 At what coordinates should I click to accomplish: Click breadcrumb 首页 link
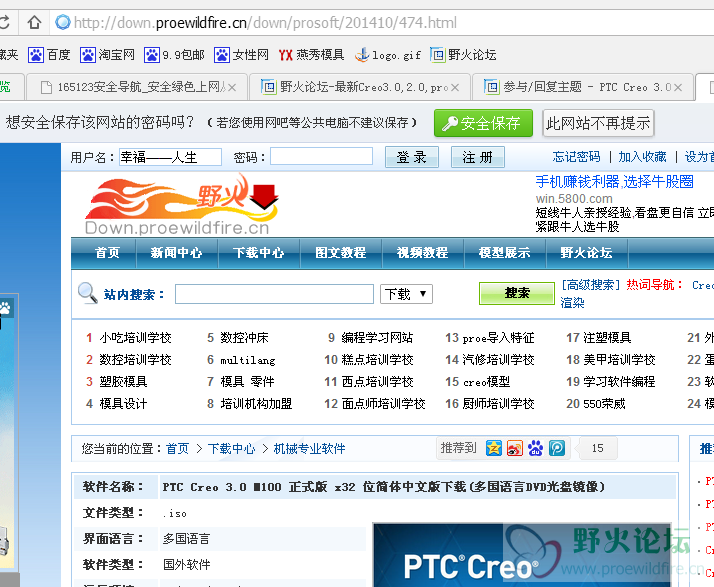tap(178, 449)
